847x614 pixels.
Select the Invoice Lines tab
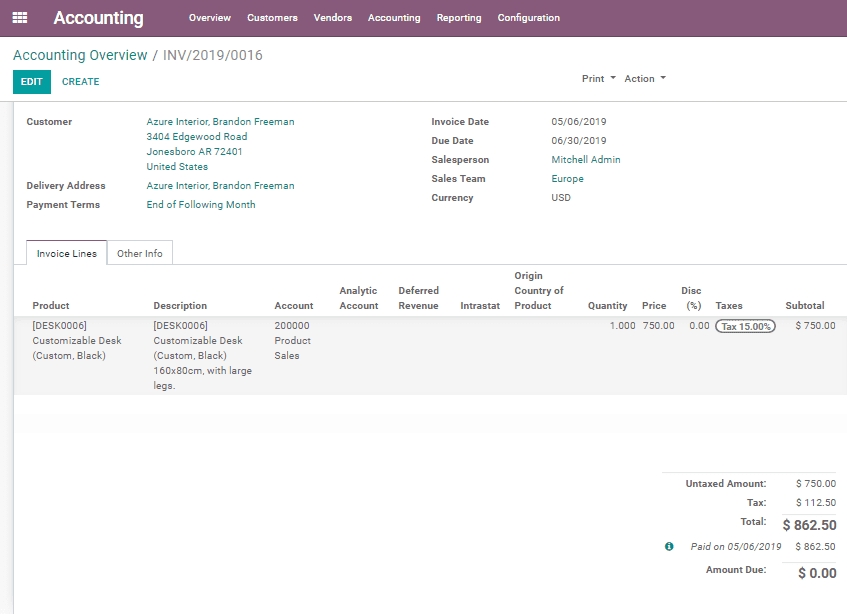point(65,253)
